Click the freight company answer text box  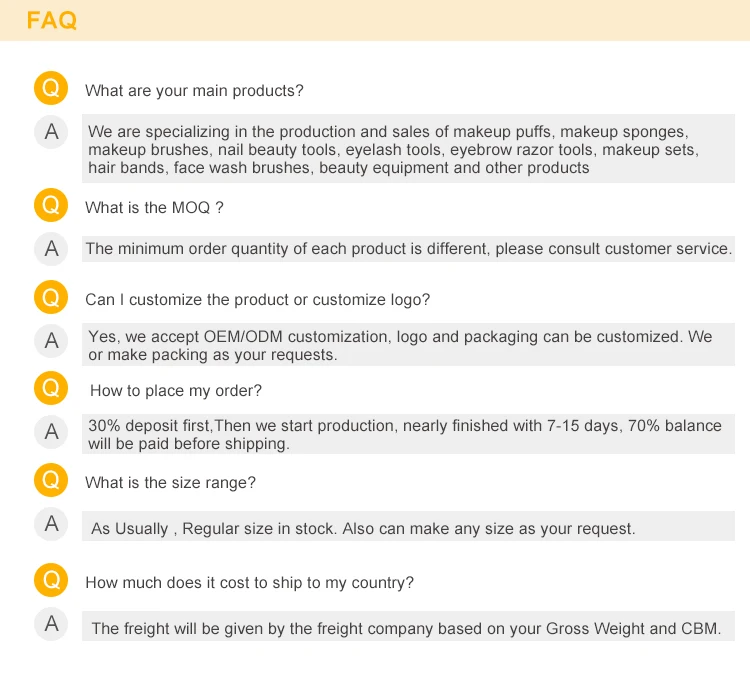(x=408, y=628)
